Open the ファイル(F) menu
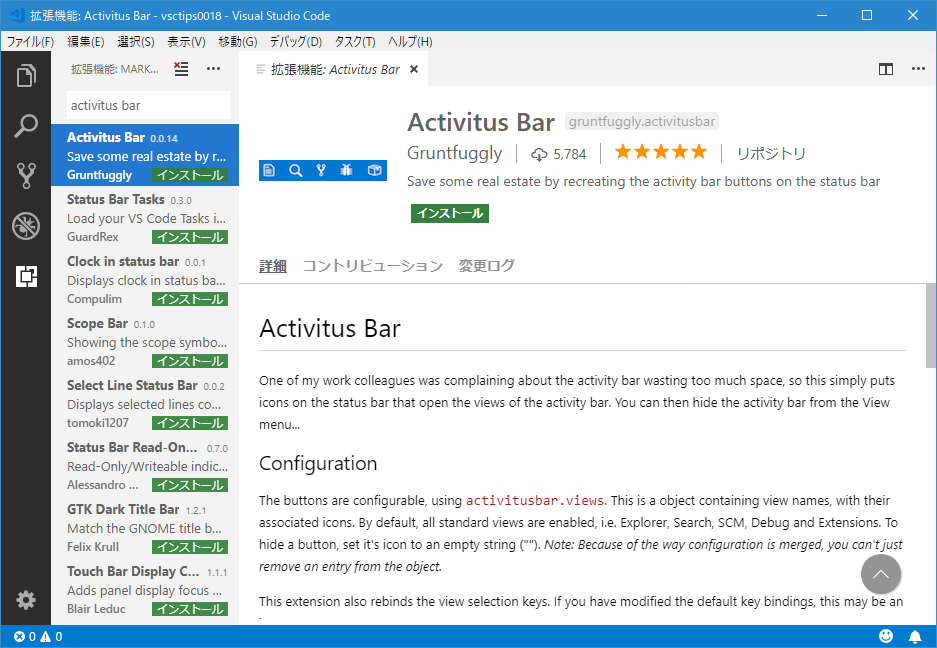This screenshot has height=648, width=937. (30, 41)
